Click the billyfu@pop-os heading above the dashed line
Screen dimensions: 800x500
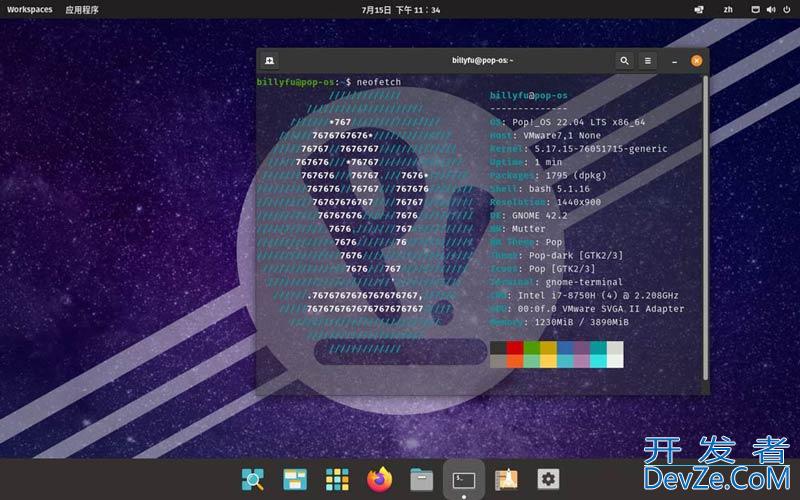point(529,95)
